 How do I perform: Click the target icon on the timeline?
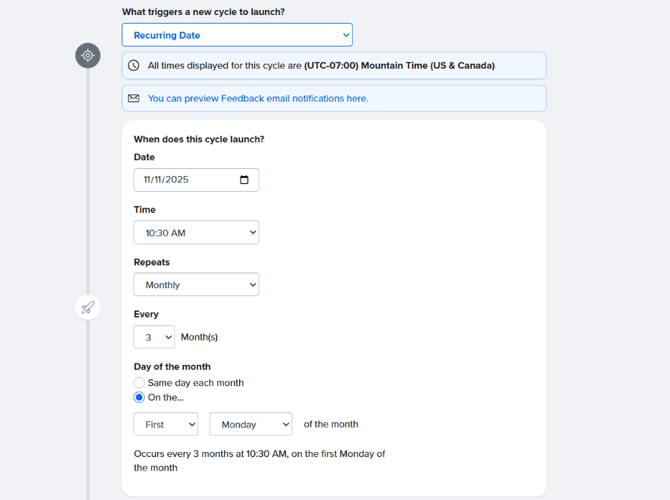pyautogui.click(x=88, y=56)
